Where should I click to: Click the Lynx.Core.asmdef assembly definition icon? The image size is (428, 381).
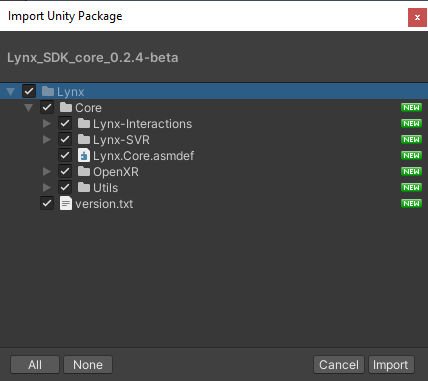[x=84, y=155]
